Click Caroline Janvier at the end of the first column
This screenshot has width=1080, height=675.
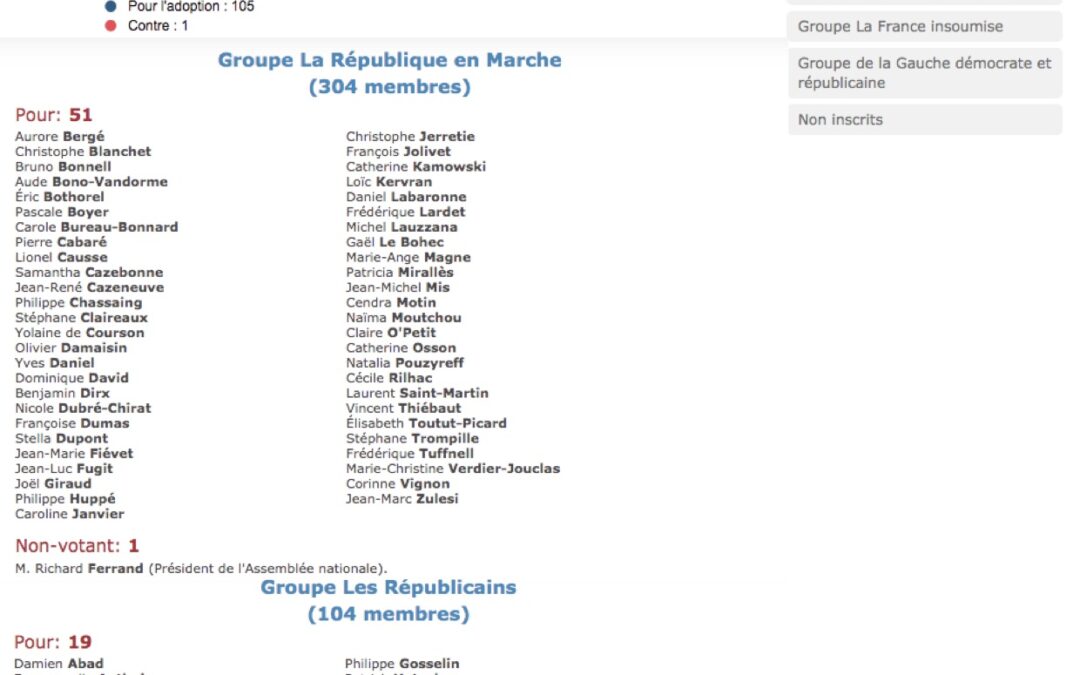(x=70, y=514)
